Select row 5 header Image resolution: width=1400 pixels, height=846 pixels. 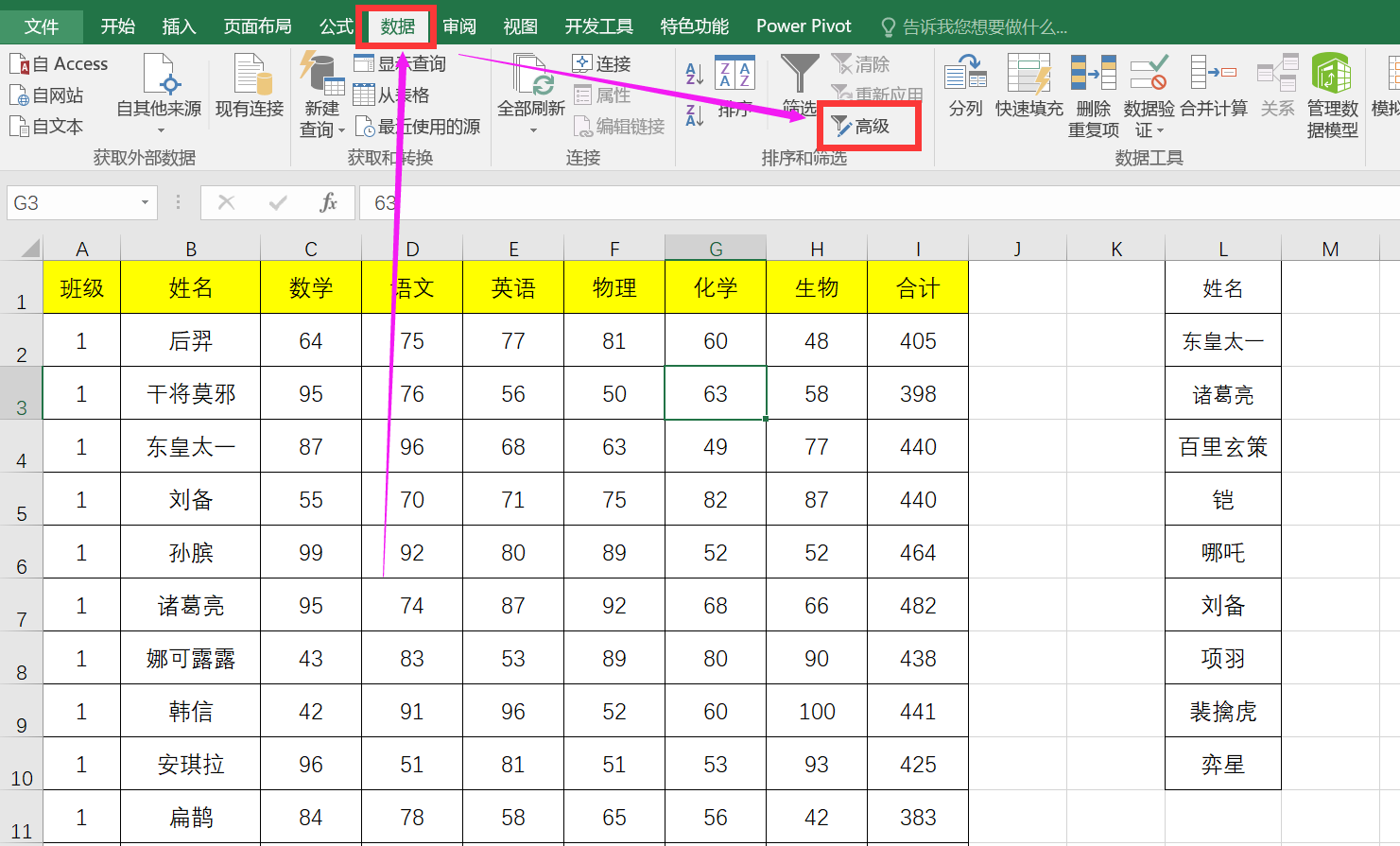21,499
